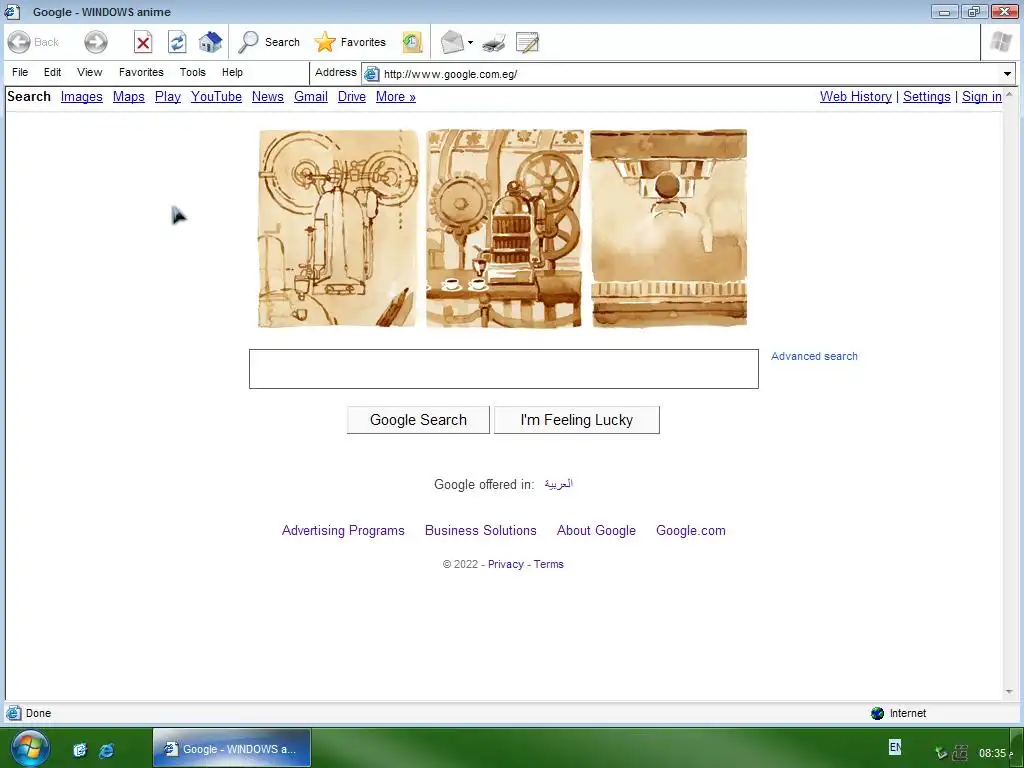Click the Internet zone globe icon

click(877, 713)
